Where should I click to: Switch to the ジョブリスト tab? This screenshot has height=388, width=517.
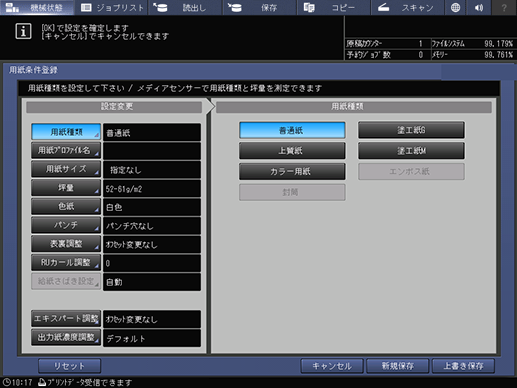[x=112, y=7]
